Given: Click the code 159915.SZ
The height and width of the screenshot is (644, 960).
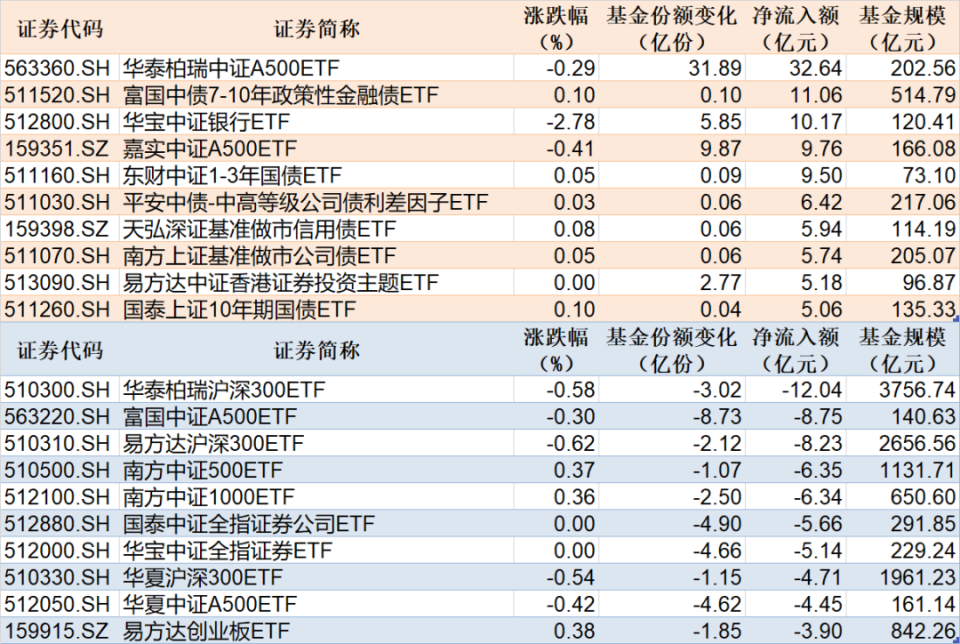Looking at the screenshot, I should 56,631.
